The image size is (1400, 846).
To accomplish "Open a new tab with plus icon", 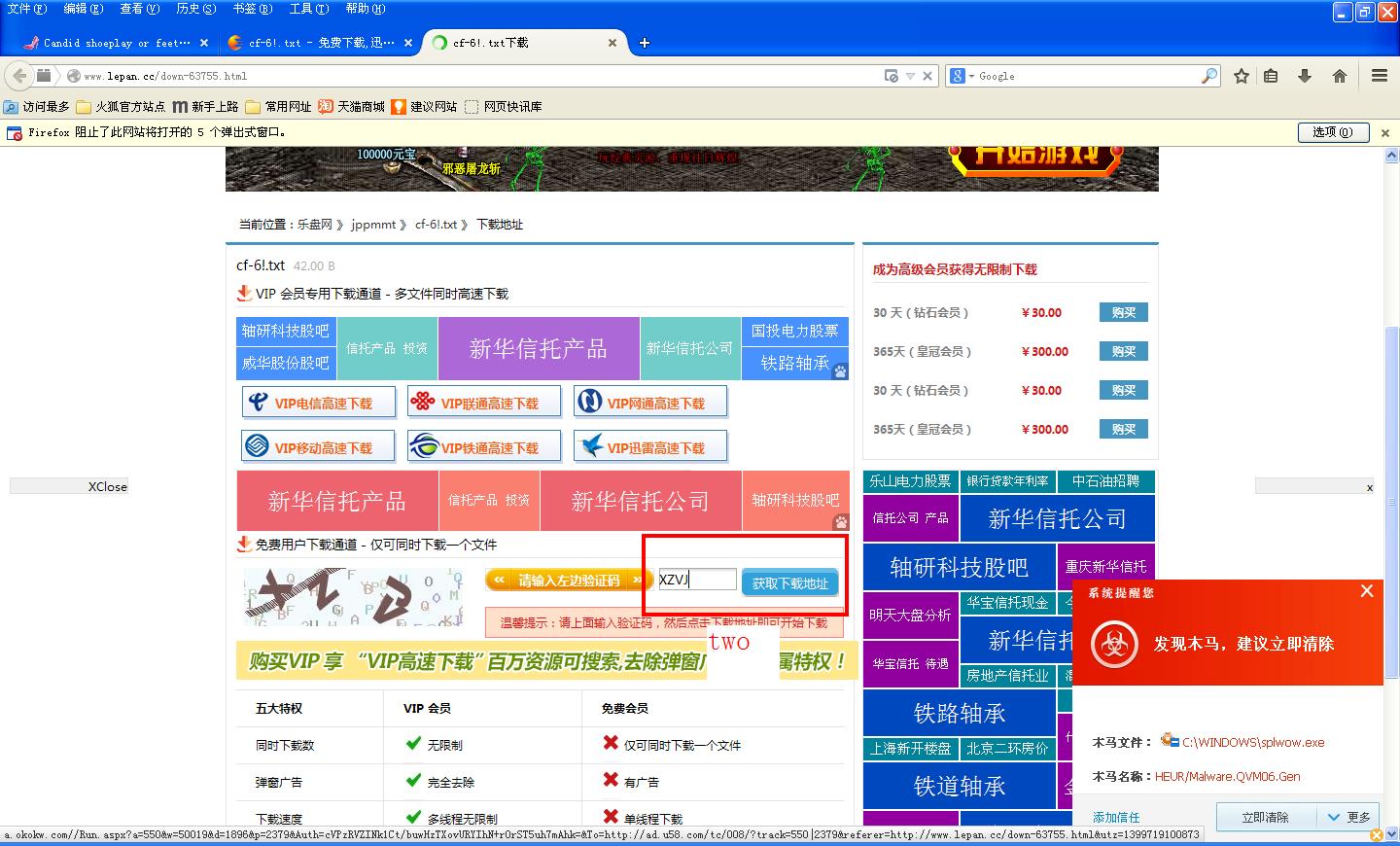I will (x=644, y=43).
